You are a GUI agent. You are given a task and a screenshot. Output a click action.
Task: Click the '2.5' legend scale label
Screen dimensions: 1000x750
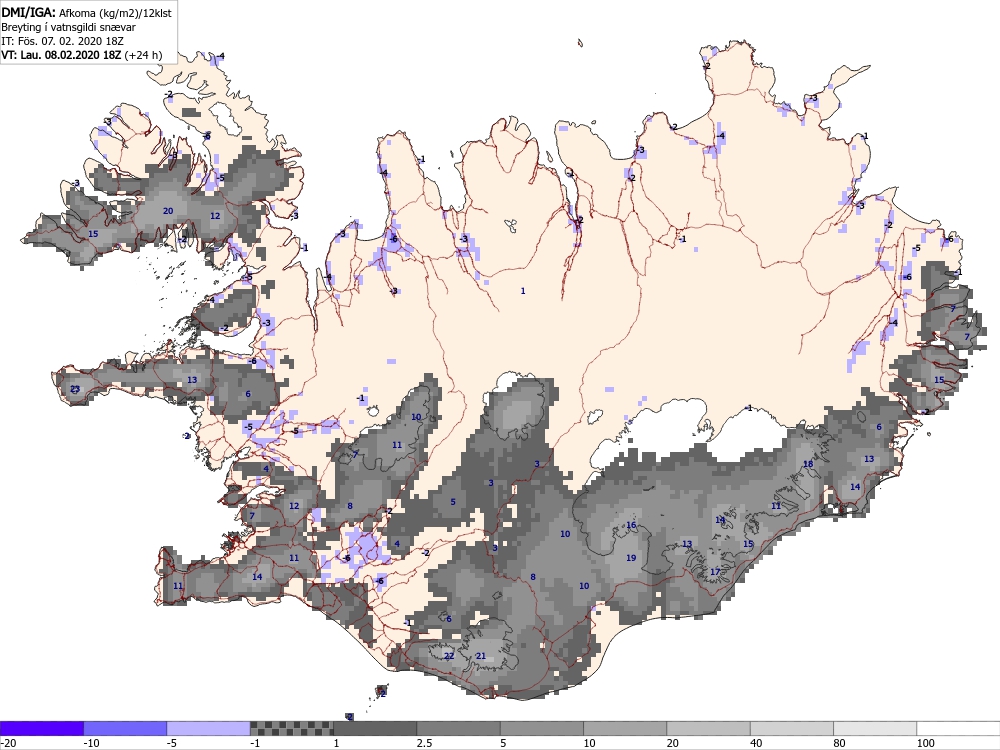point(424,743)
